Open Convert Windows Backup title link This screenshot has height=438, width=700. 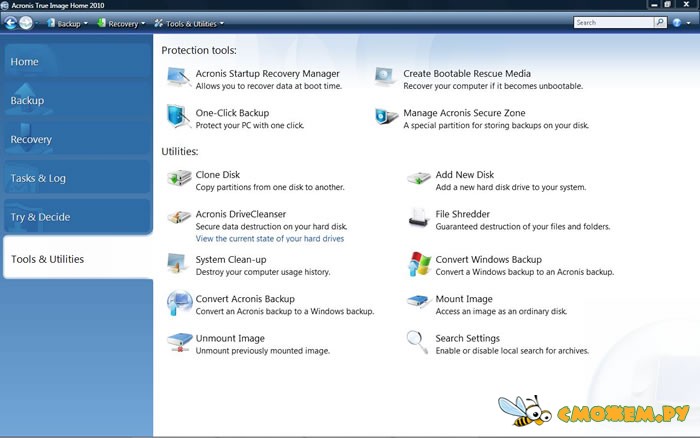click(x=488, y=259)
